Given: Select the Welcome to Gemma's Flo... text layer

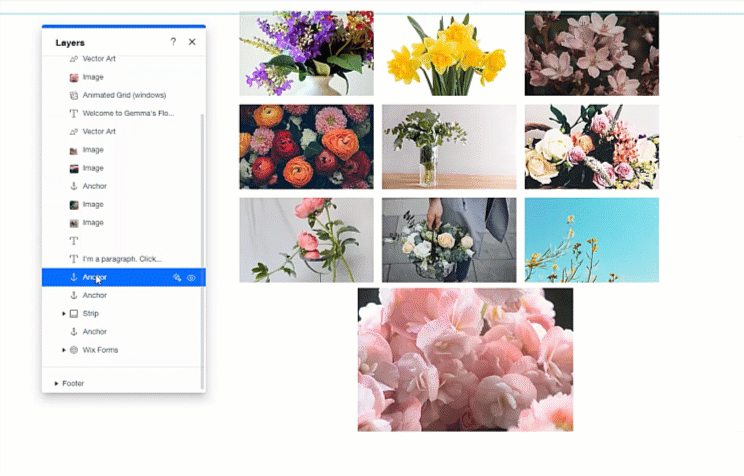Looking at the screenshot, I should point(128,113).
